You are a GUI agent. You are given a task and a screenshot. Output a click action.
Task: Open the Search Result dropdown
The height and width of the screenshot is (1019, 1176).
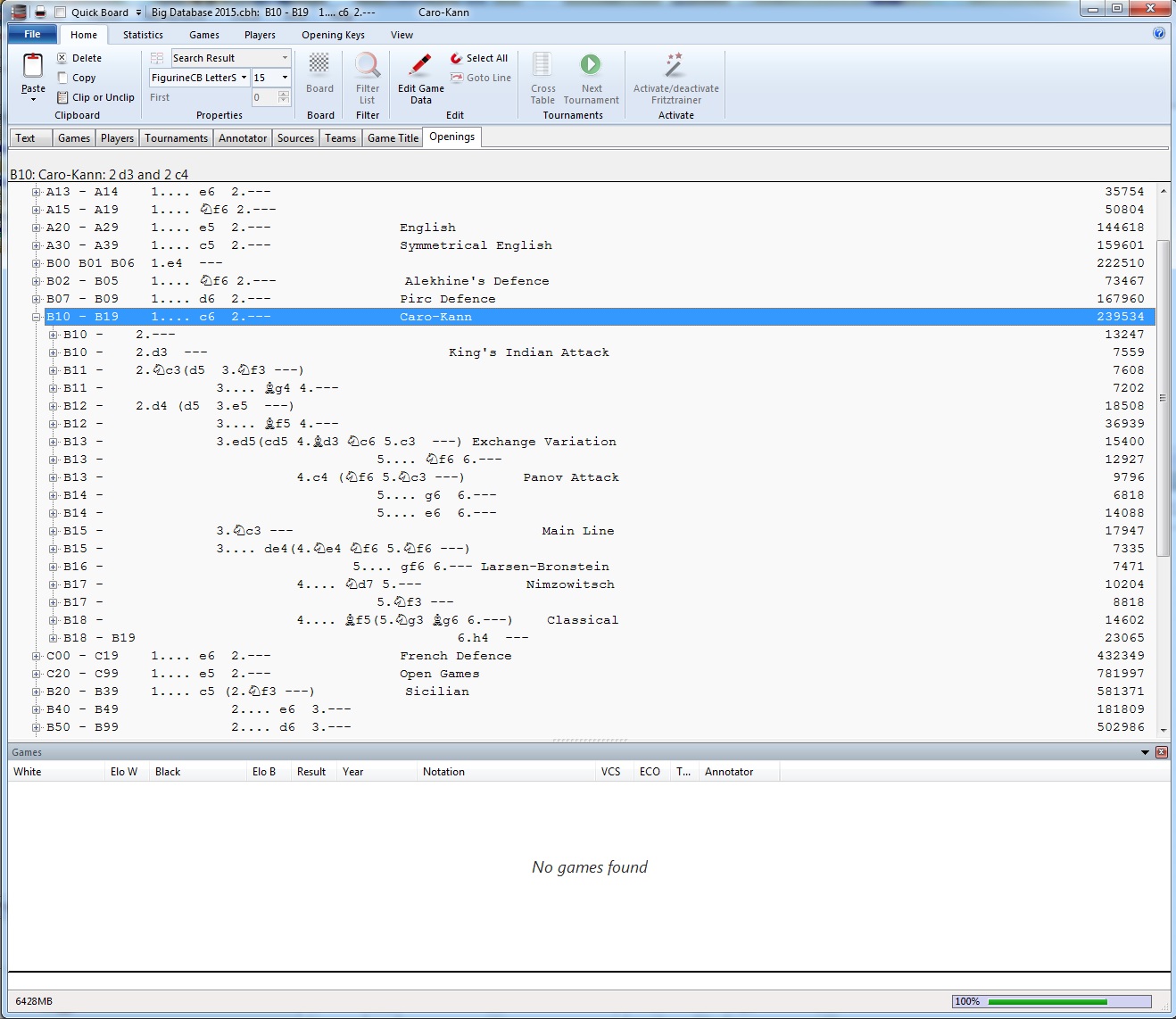pyautogui.click(x=283, y=57)
